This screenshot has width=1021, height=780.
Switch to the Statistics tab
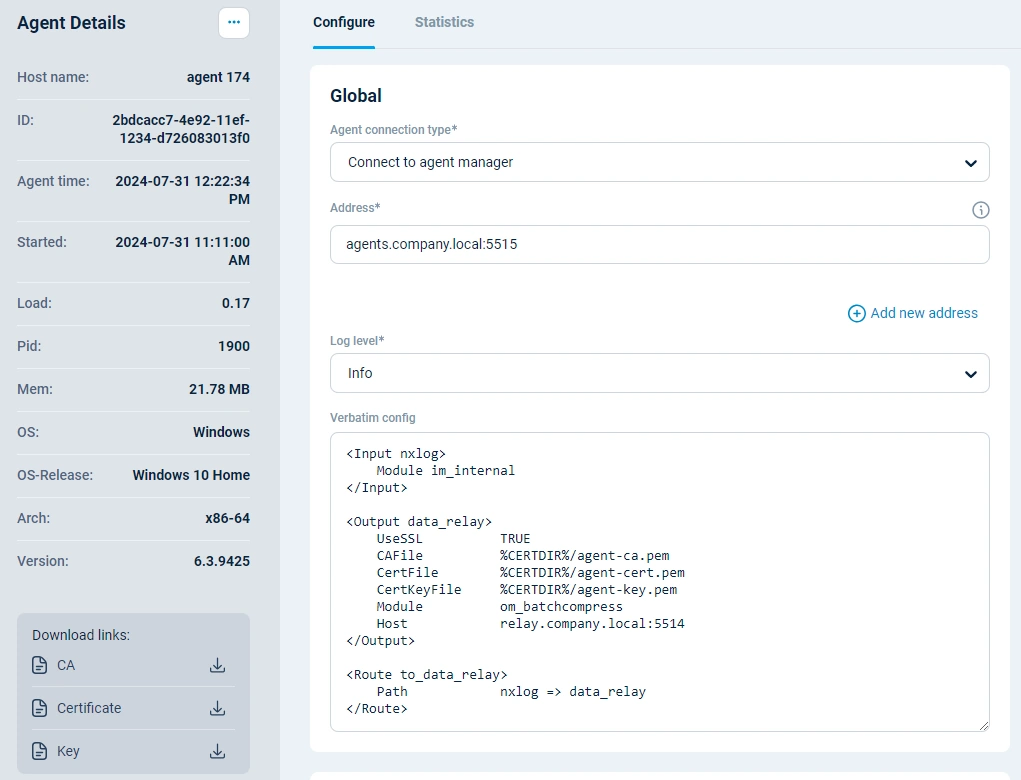tap(444, 22)
